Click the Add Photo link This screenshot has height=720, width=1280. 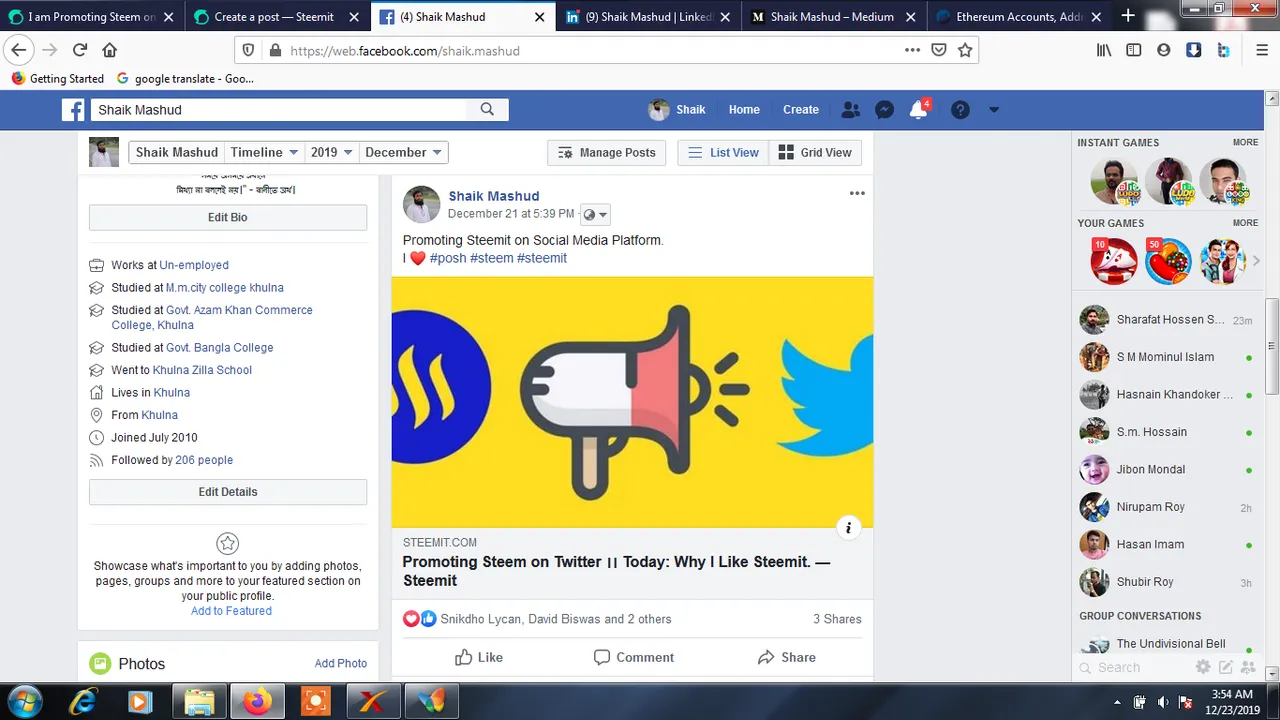pyautogui.click(x=340, y=663)
